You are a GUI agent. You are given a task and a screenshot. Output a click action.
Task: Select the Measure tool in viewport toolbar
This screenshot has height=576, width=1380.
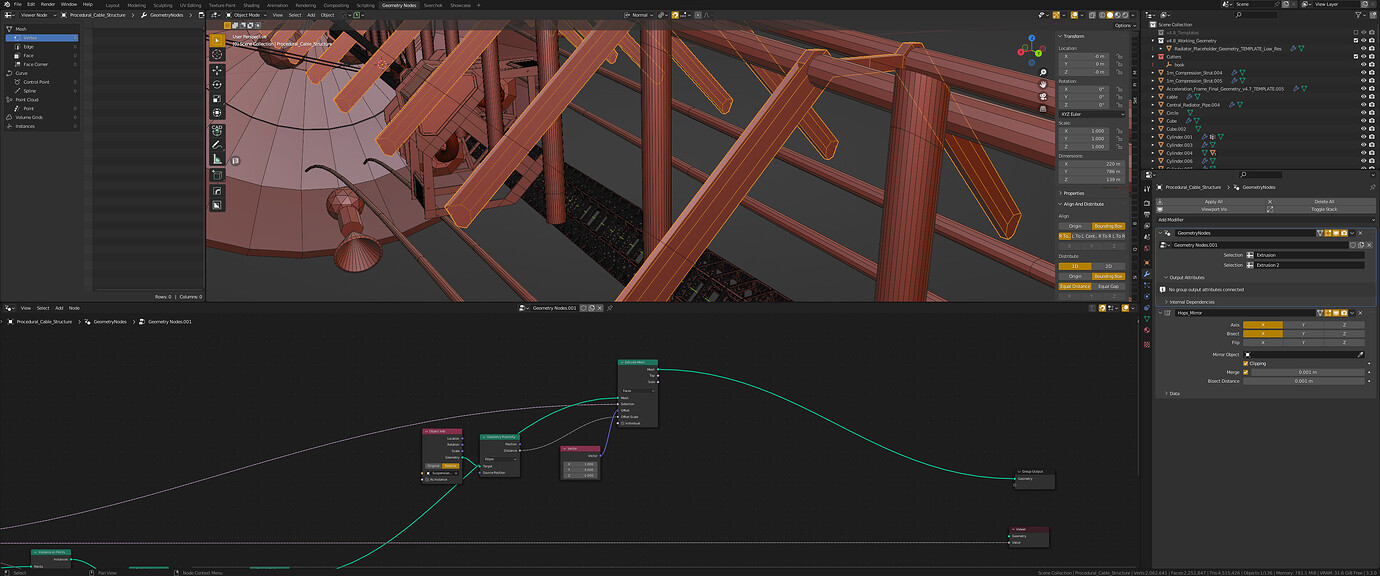217,158
